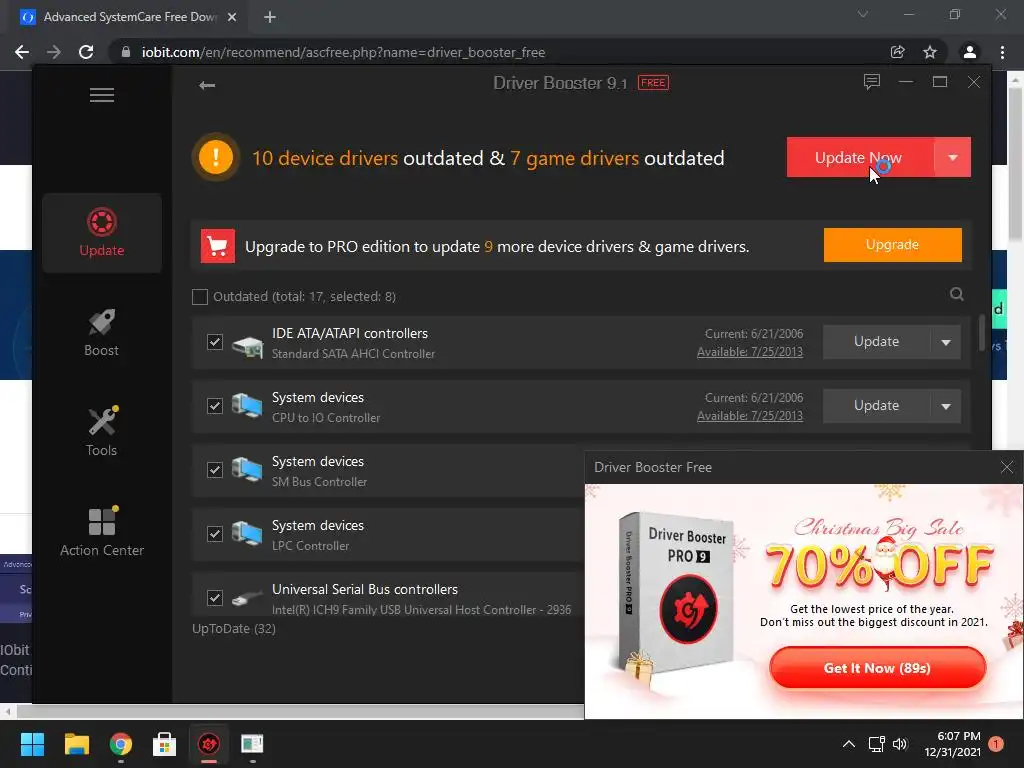This screenshot has height=768, width=1024.
Task: Click the browser horizontal scrollbar
Action: coord(300,711)
